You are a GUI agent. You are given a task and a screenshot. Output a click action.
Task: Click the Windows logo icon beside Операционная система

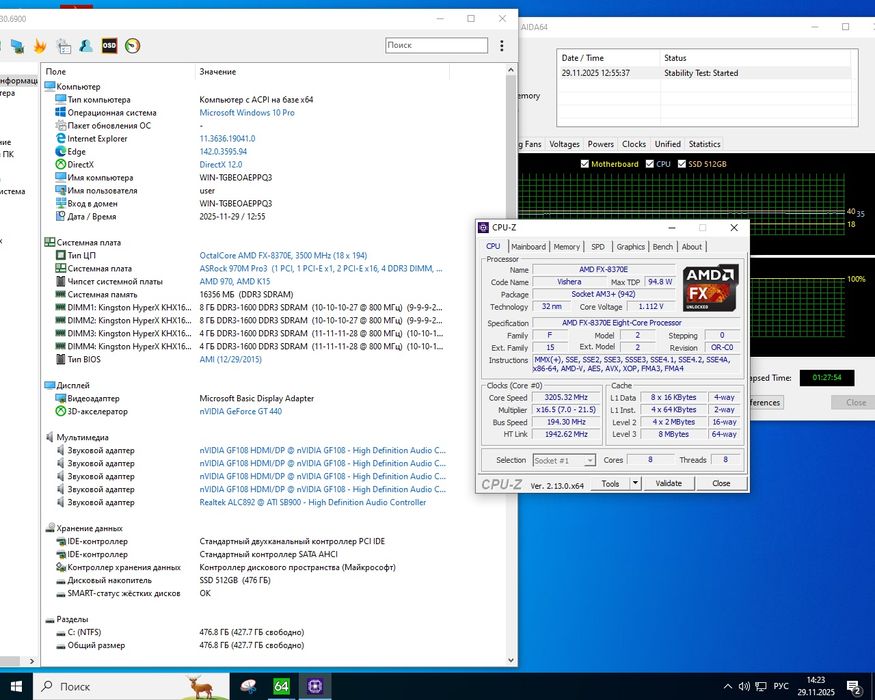tap(61, 112)
